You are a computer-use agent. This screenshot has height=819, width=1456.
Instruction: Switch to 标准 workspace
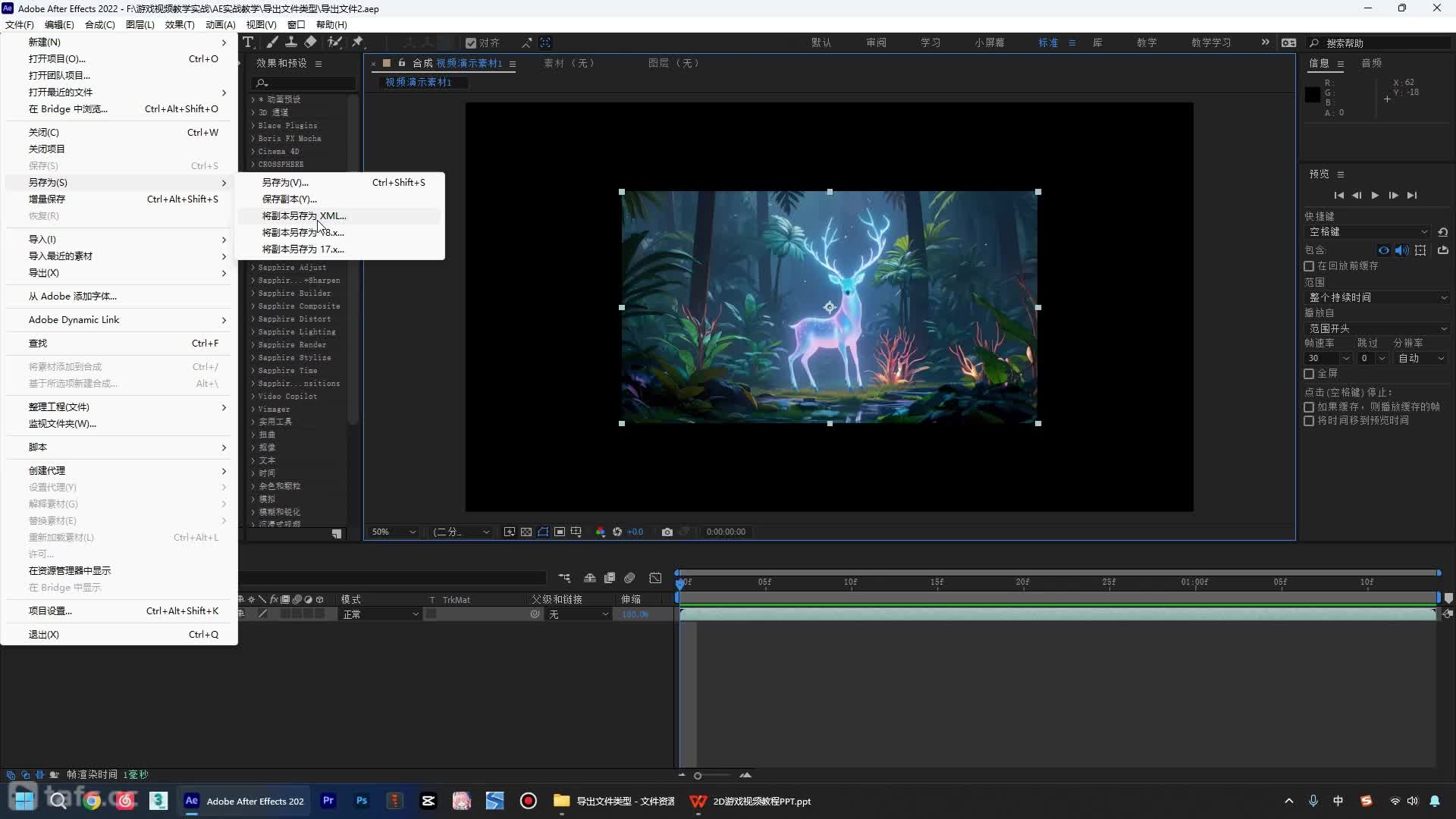pyautogui.click(x=1048, y=43)
